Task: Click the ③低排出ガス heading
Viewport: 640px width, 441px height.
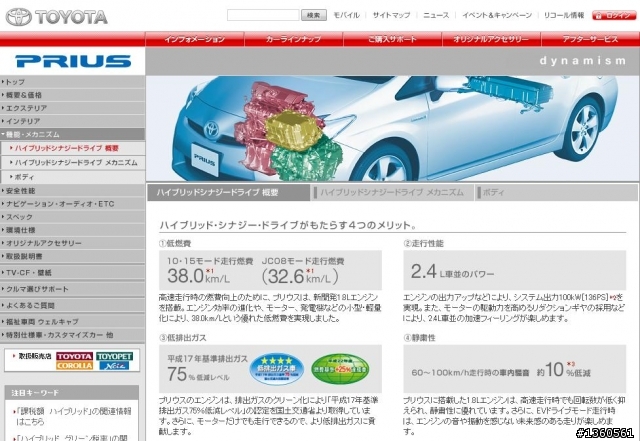Action: [182, 338]
